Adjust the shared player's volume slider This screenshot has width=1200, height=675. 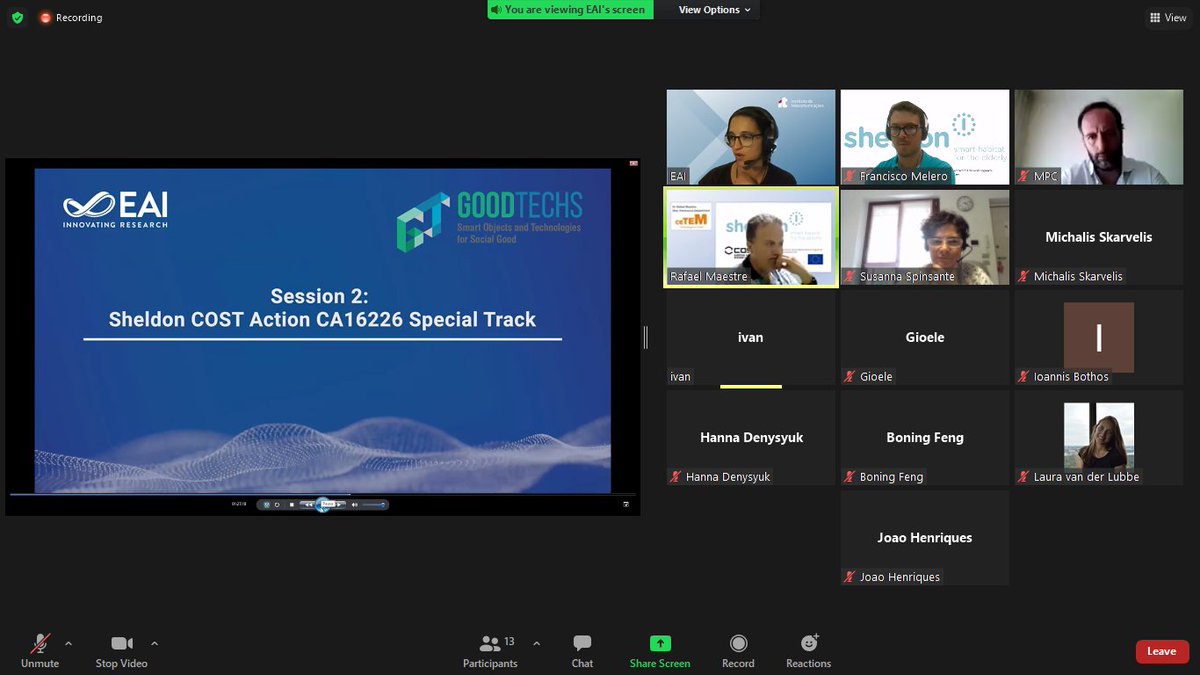point(373,505)
